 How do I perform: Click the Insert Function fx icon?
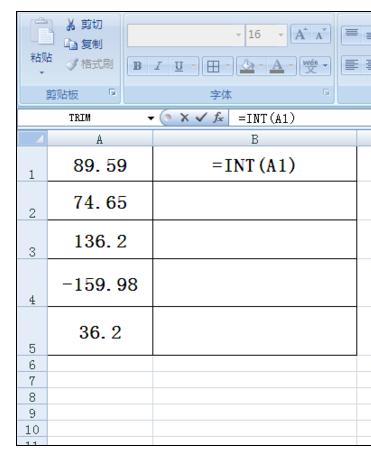point(218,117)
